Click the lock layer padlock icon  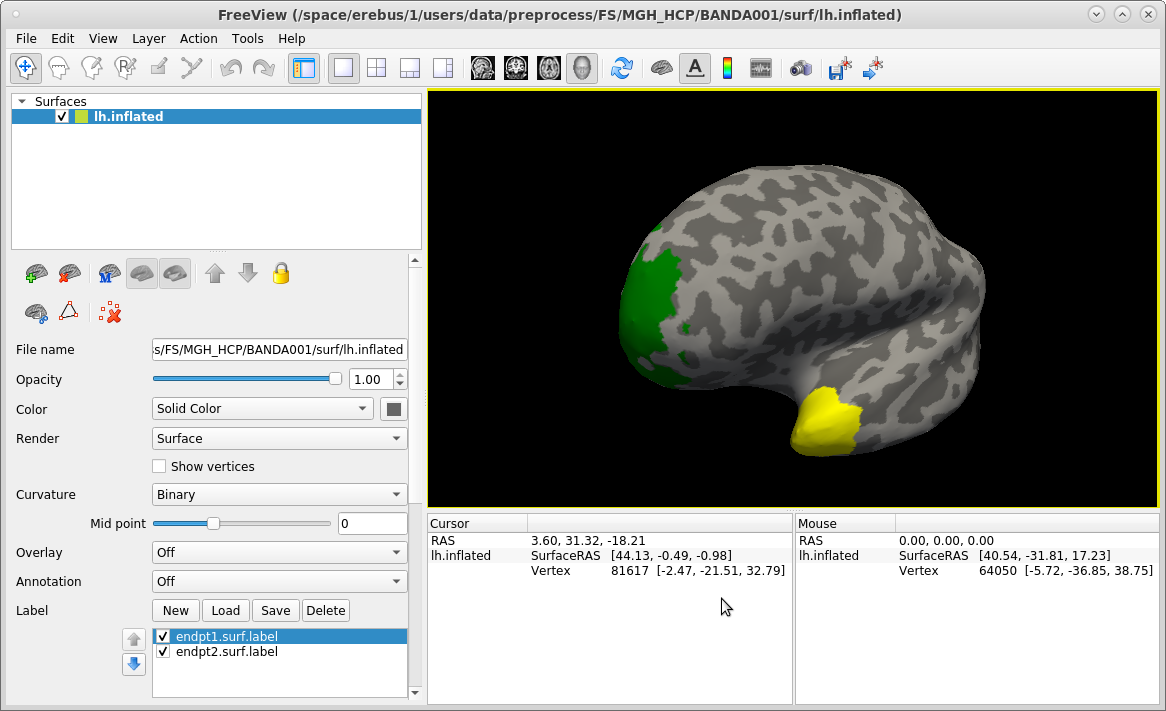(281, 274)
